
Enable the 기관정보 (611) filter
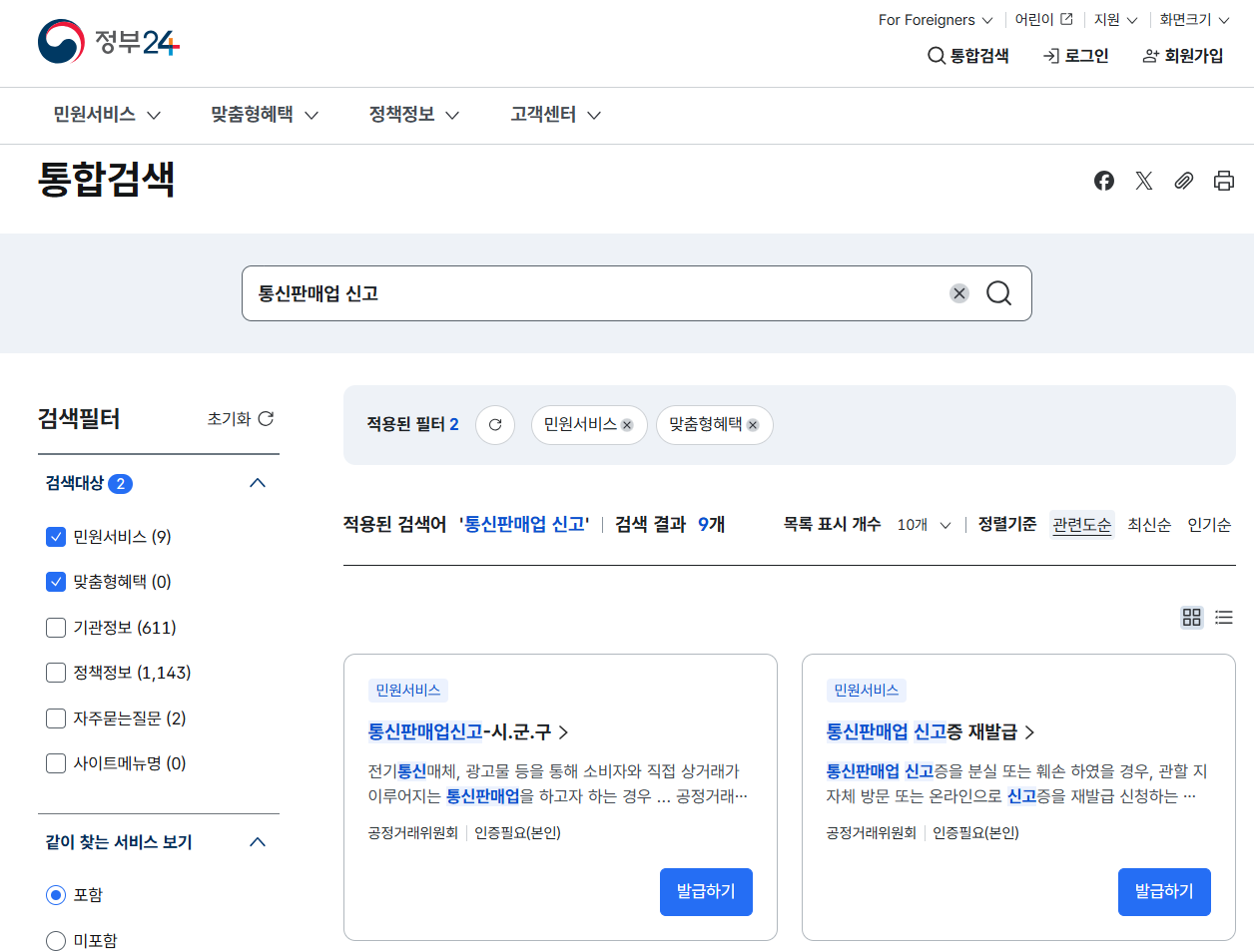(56, 627)
